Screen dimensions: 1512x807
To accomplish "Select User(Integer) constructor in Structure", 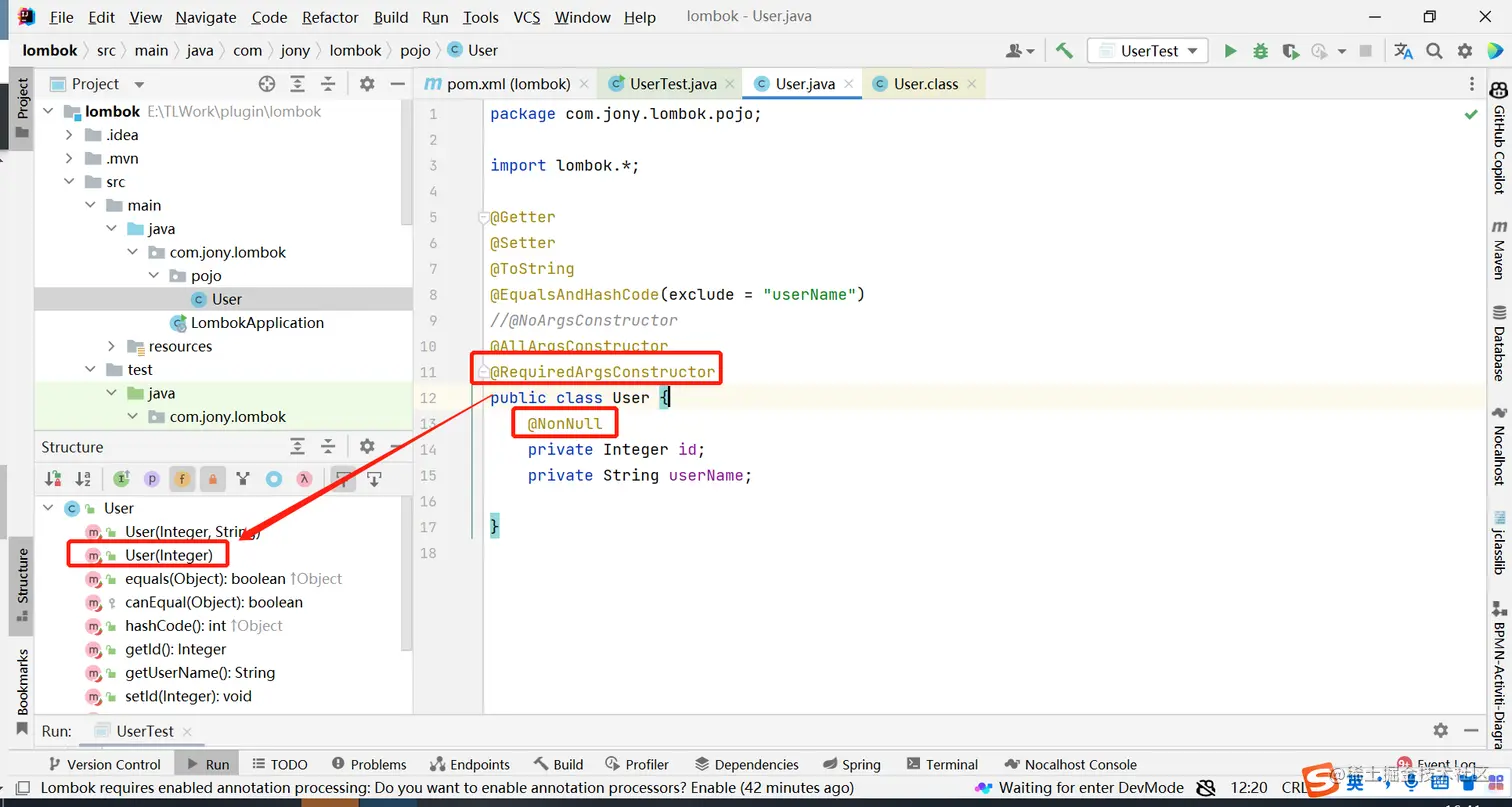I will click(169, 555).
